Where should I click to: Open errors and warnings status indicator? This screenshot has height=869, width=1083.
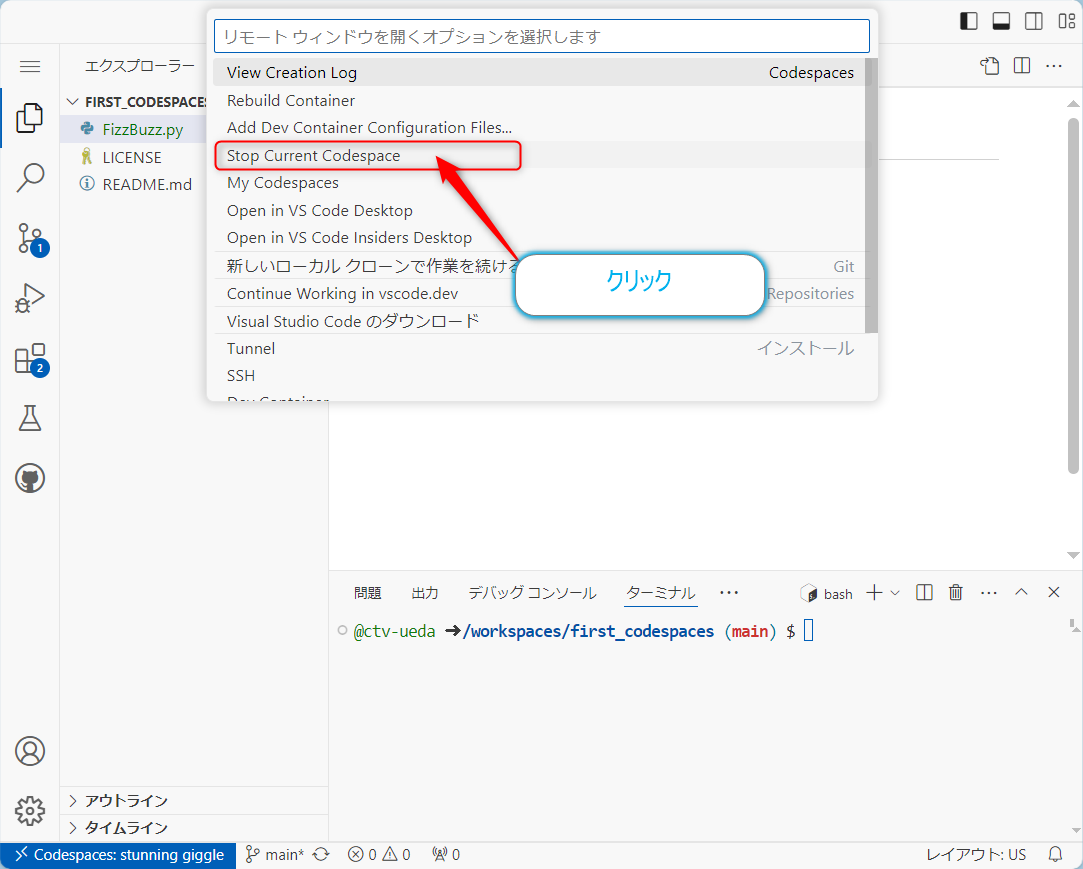click(379, 855)
